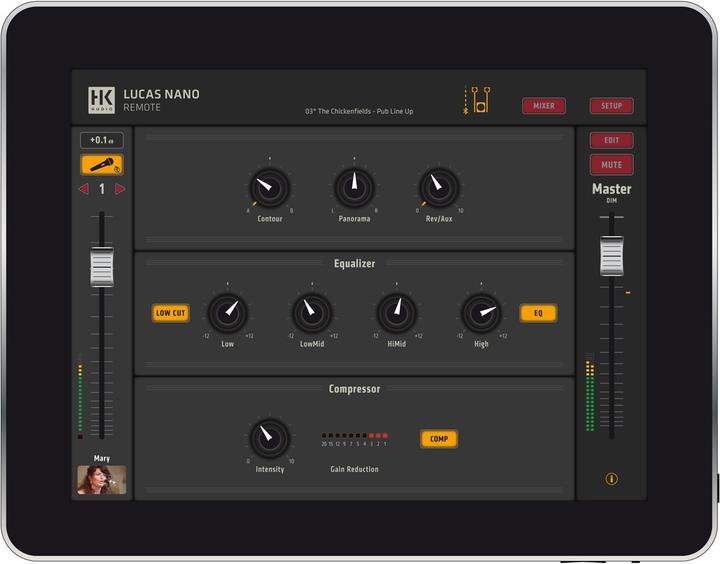Click the channel 1 fader handle
Image resolution: width=720 pixels, height=564 pixels.
(101, 267)
